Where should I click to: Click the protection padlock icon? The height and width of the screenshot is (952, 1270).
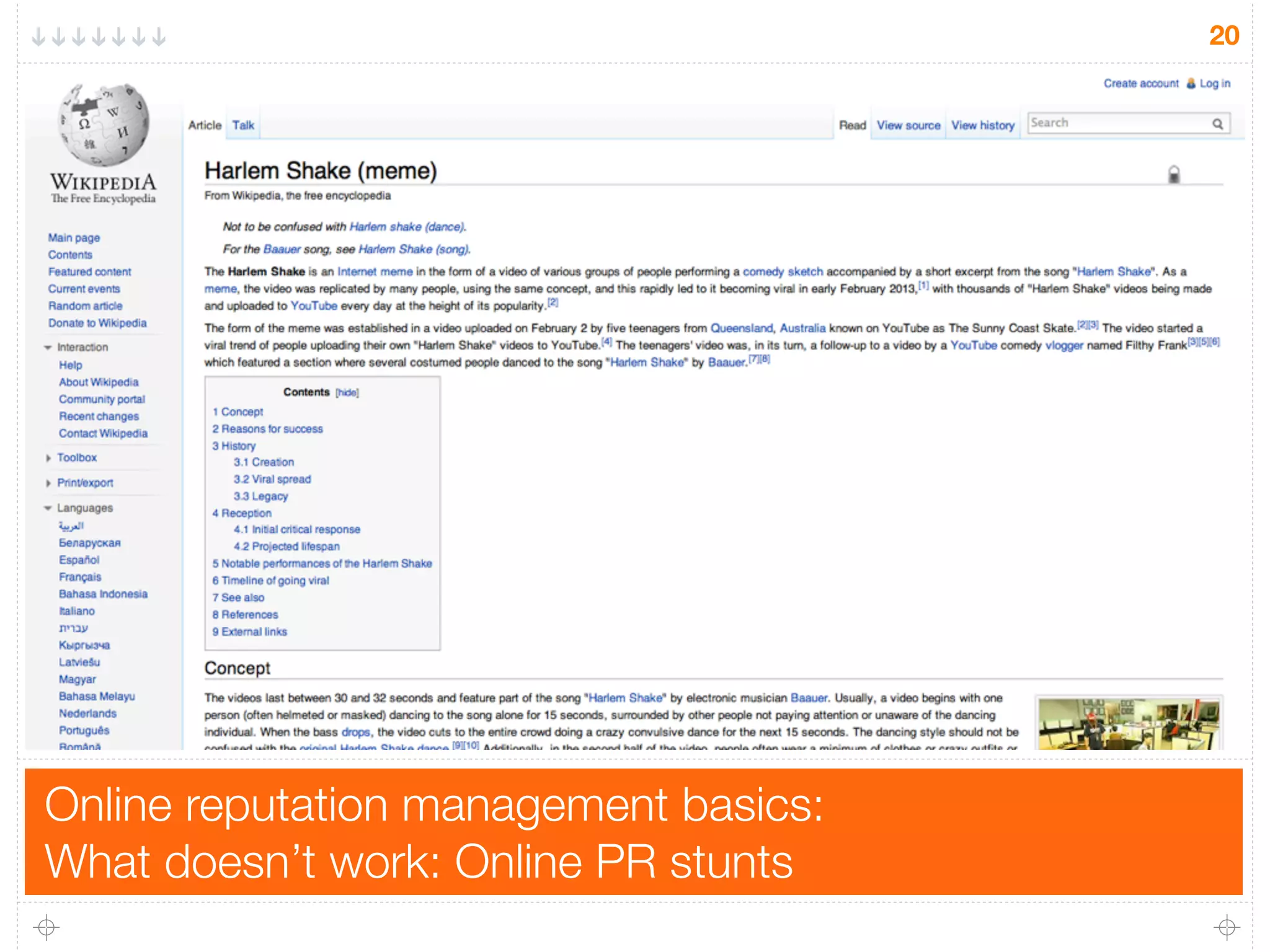pyautogui.click(x=1173, y=174)
